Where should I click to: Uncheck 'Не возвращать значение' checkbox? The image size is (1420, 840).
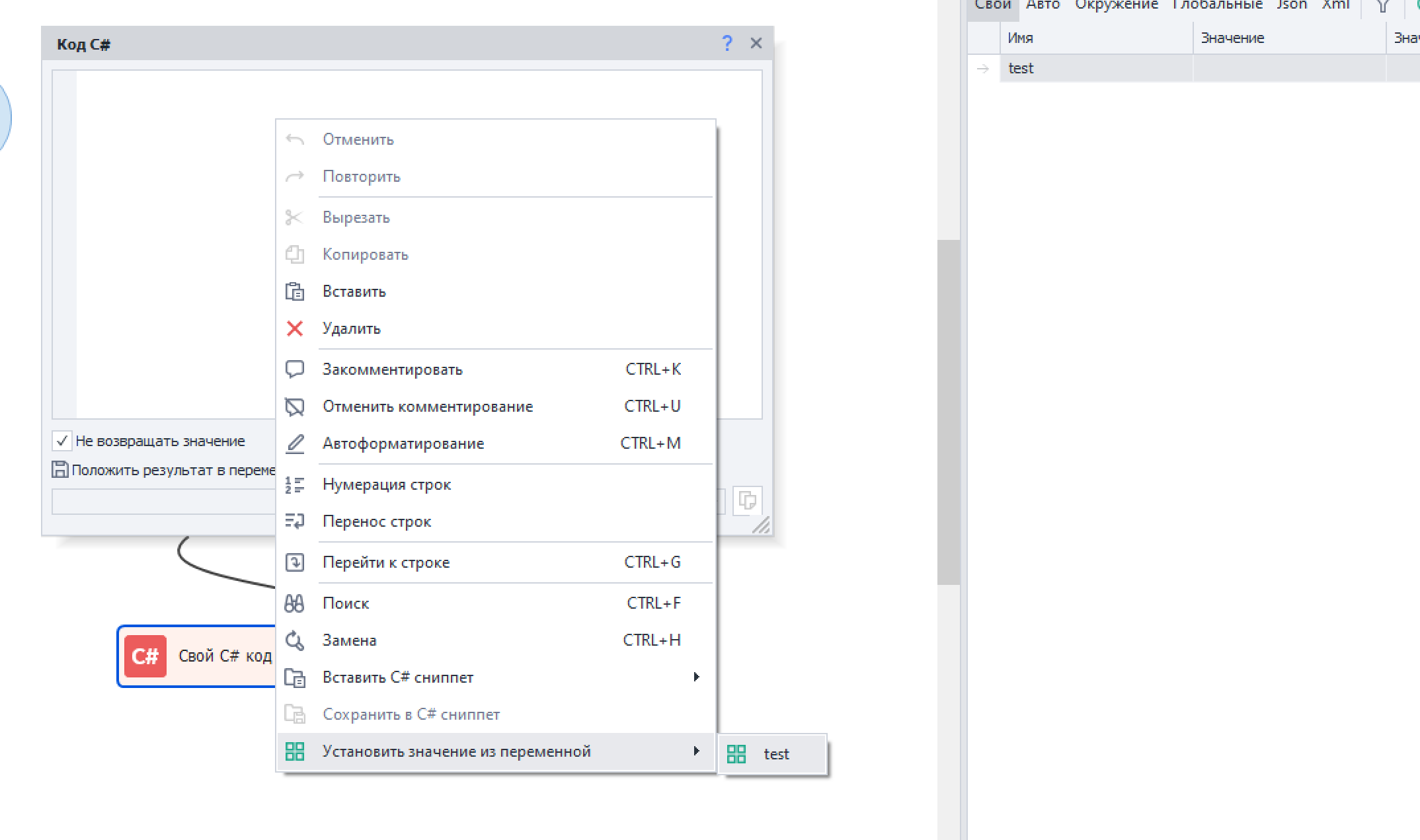pos(62,441)
